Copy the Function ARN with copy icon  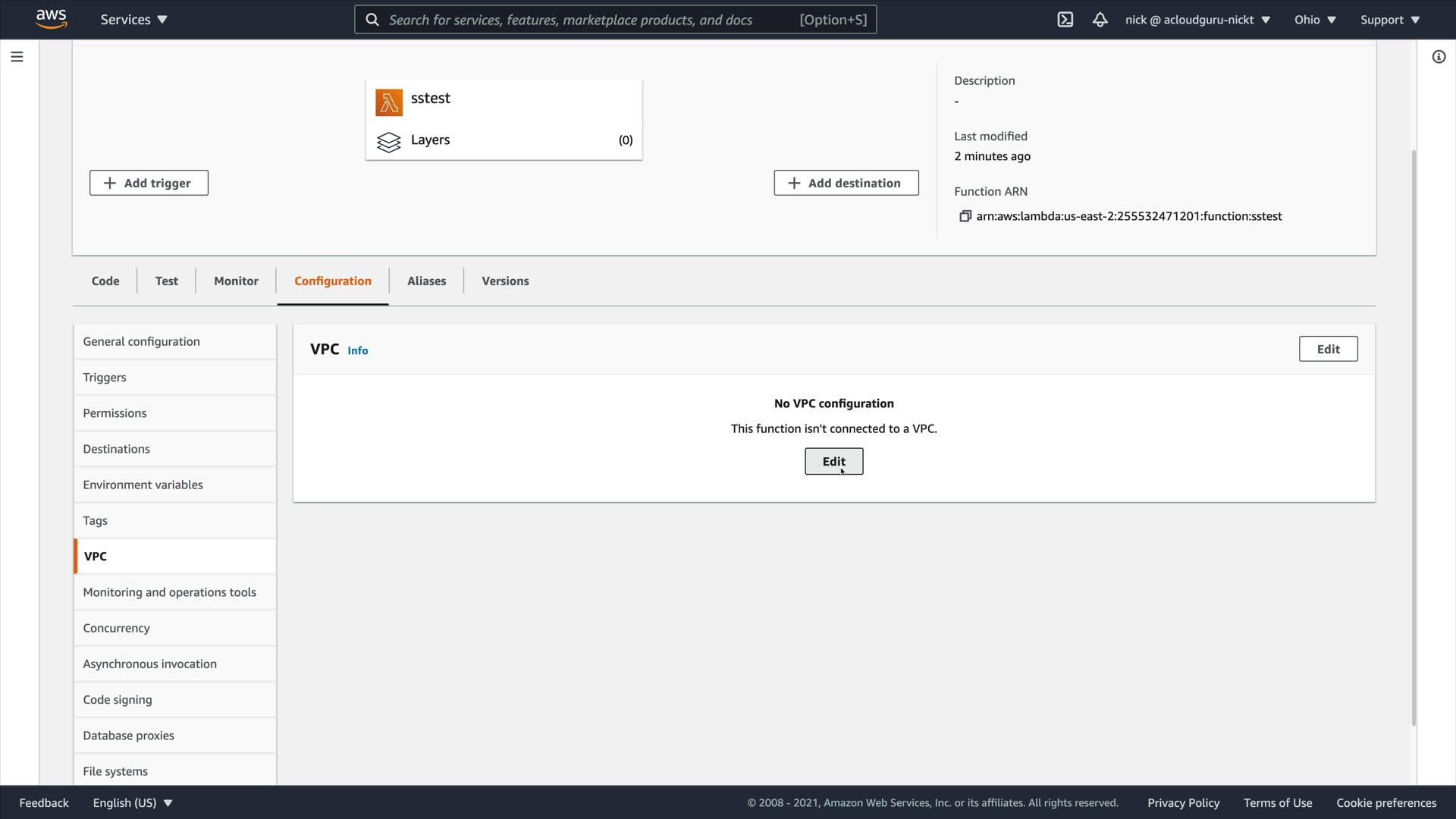point(965,216)
